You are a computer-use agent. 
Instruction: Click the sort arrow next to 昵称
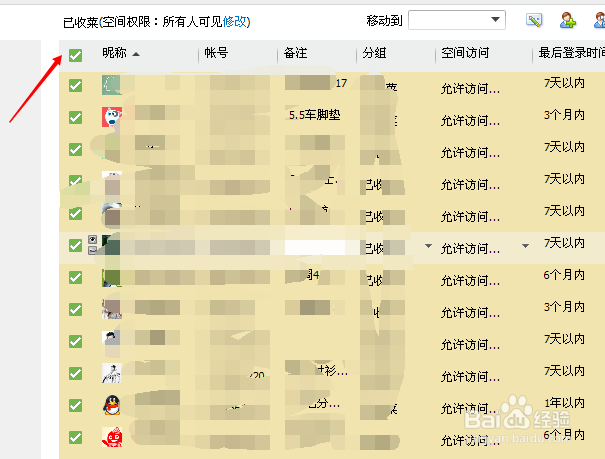point(136,54)
